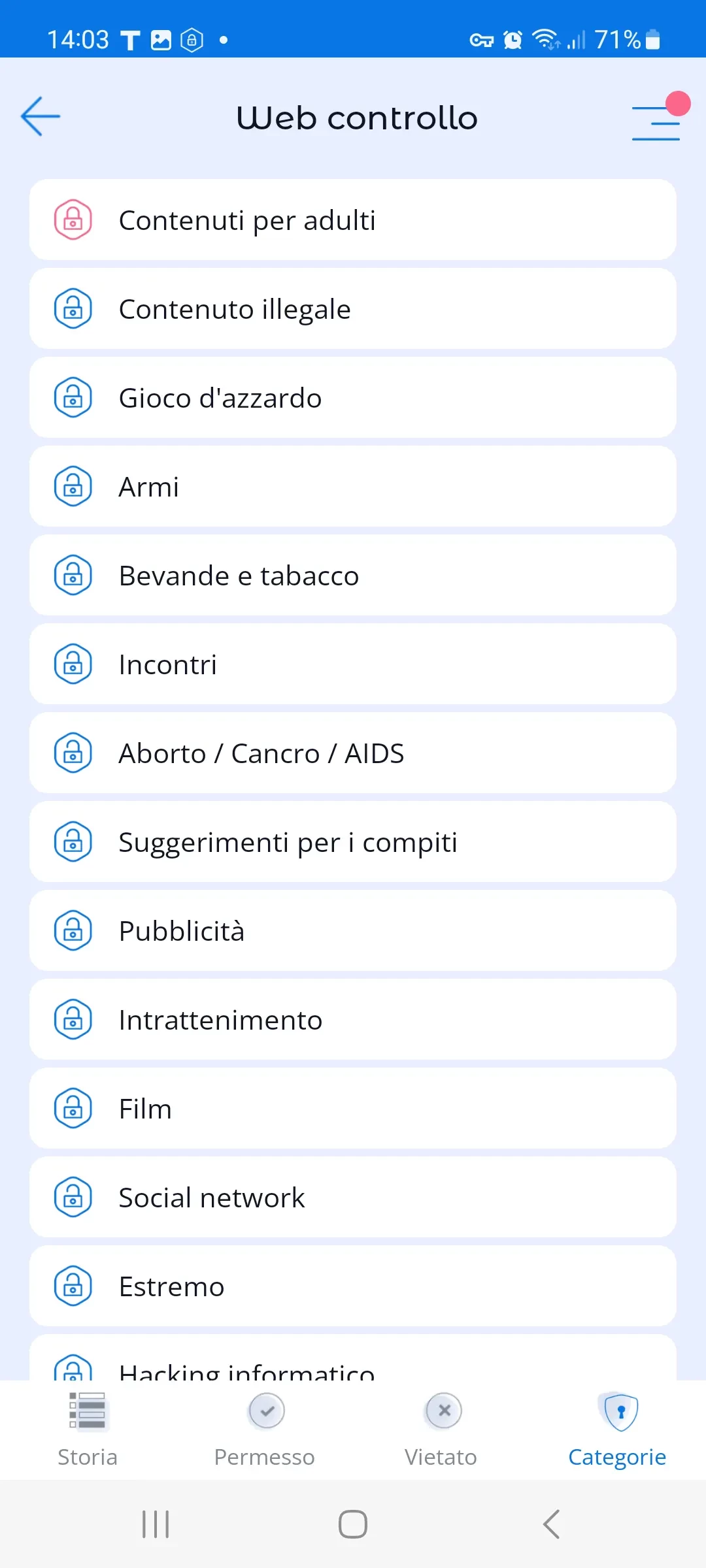Image resolution: width=706 pixels, height=1568 pixels.
Task: Tap the lock icon beside Pubblicità
Action: pos(73,930)
